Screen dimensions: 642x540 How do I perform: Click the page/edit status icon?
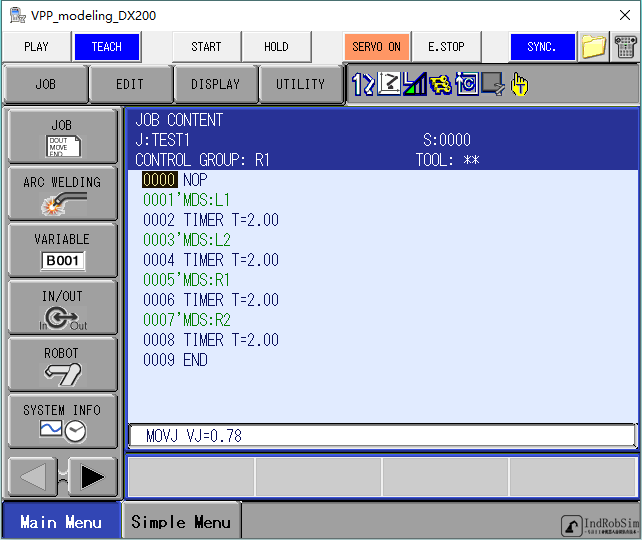pos(493,84)
